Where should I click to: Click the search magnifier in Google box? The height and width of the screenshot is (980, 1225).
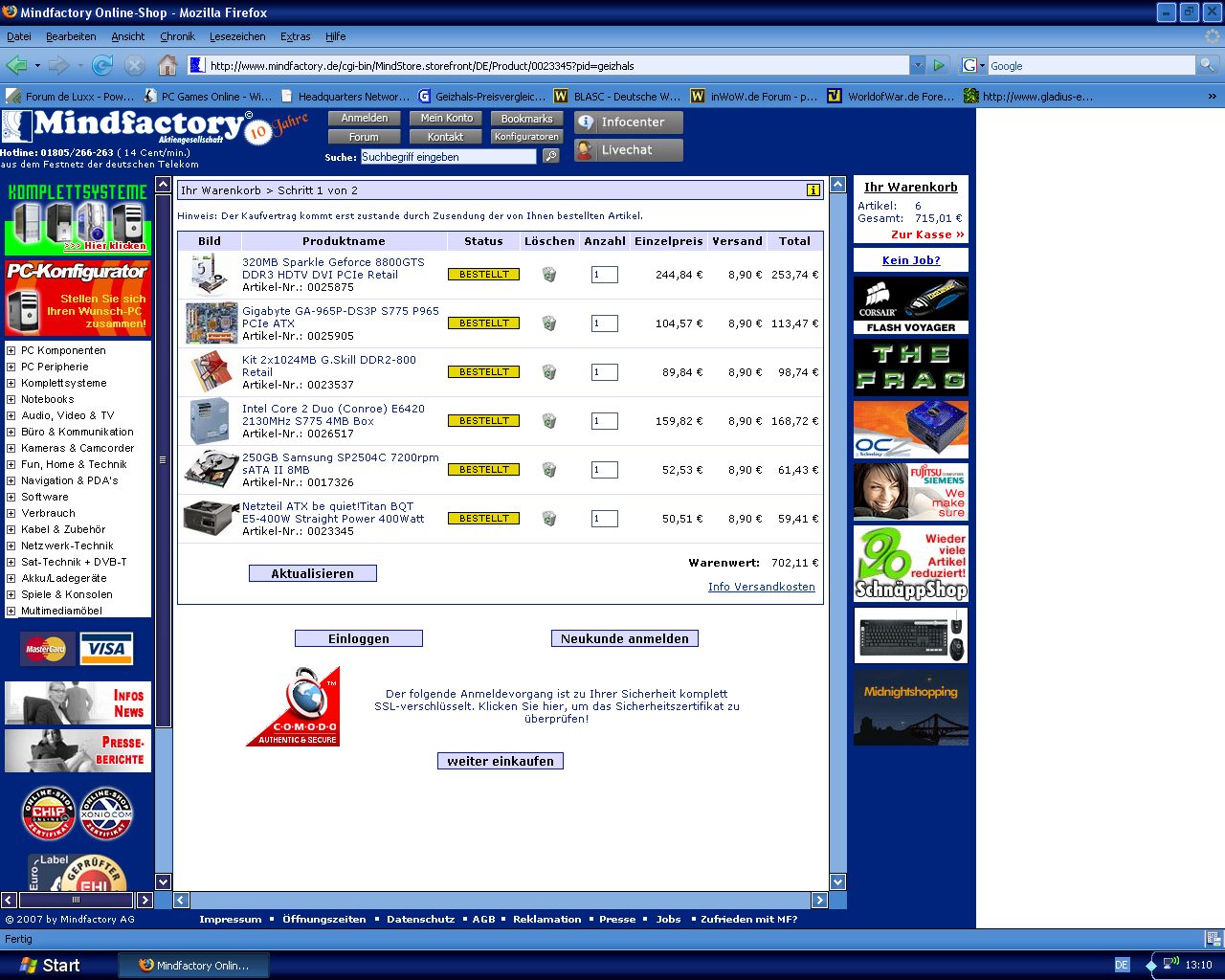1207,65
